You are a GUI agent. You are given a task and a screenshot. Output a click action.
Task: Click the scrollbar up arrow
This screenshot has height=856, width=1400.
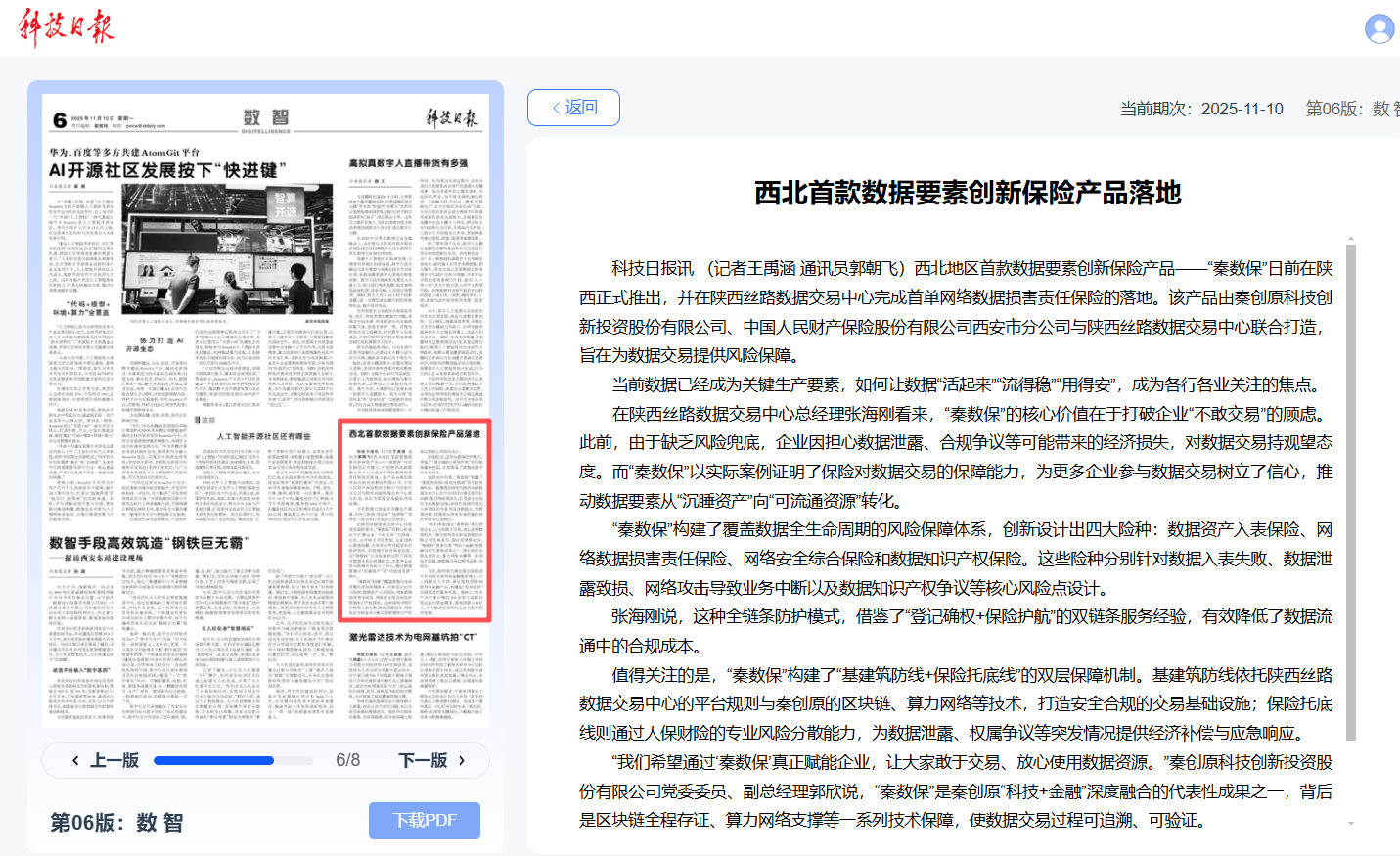pyautogui.click(x=1351, y=239)
